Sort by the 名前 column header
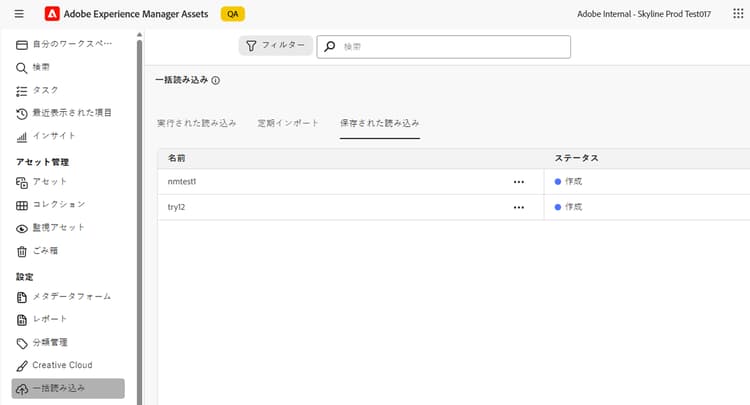This screenshot has height=405, width=750. 176,158
